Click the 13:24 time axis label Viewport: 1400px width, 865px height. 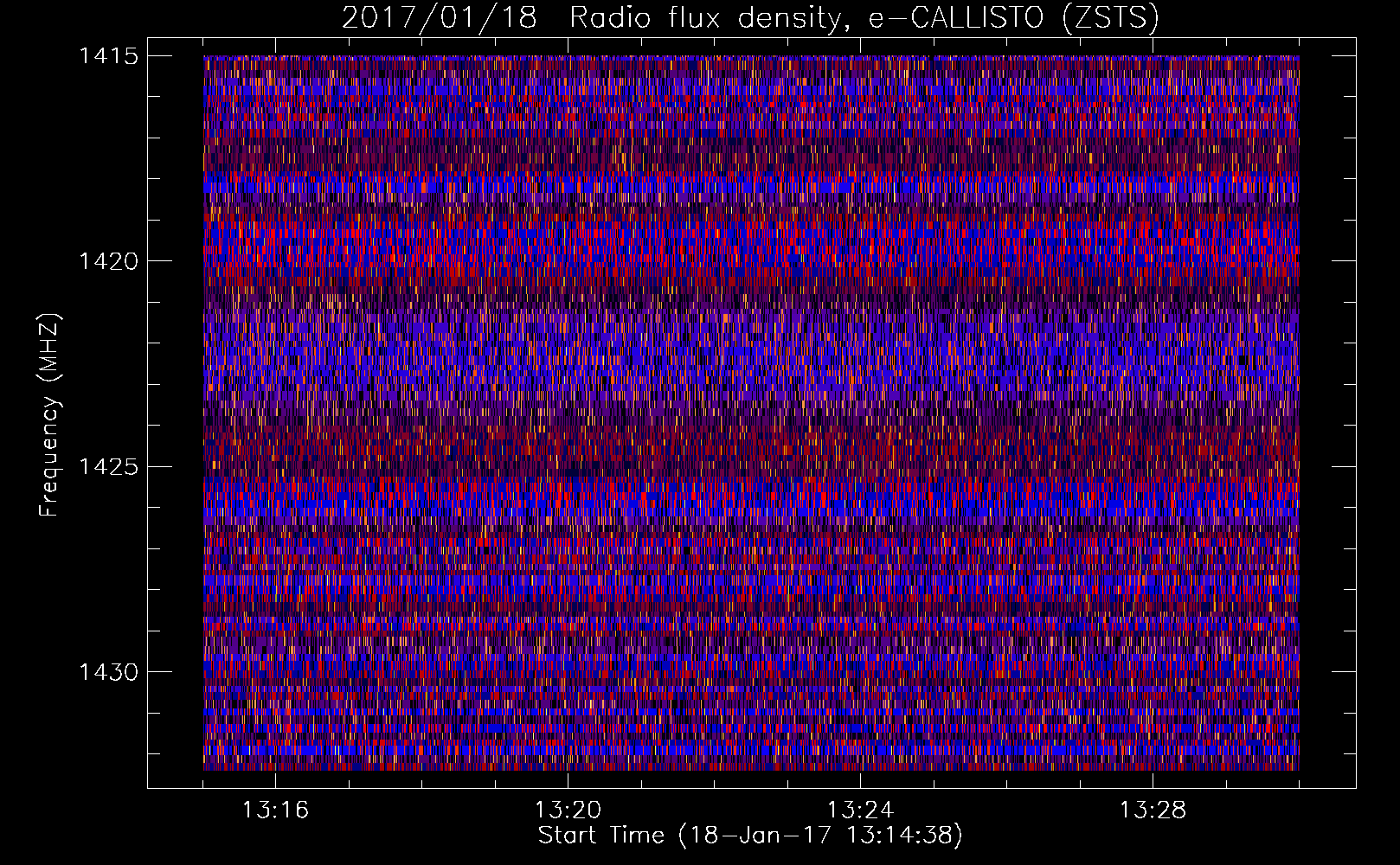(x=860, y=811)
